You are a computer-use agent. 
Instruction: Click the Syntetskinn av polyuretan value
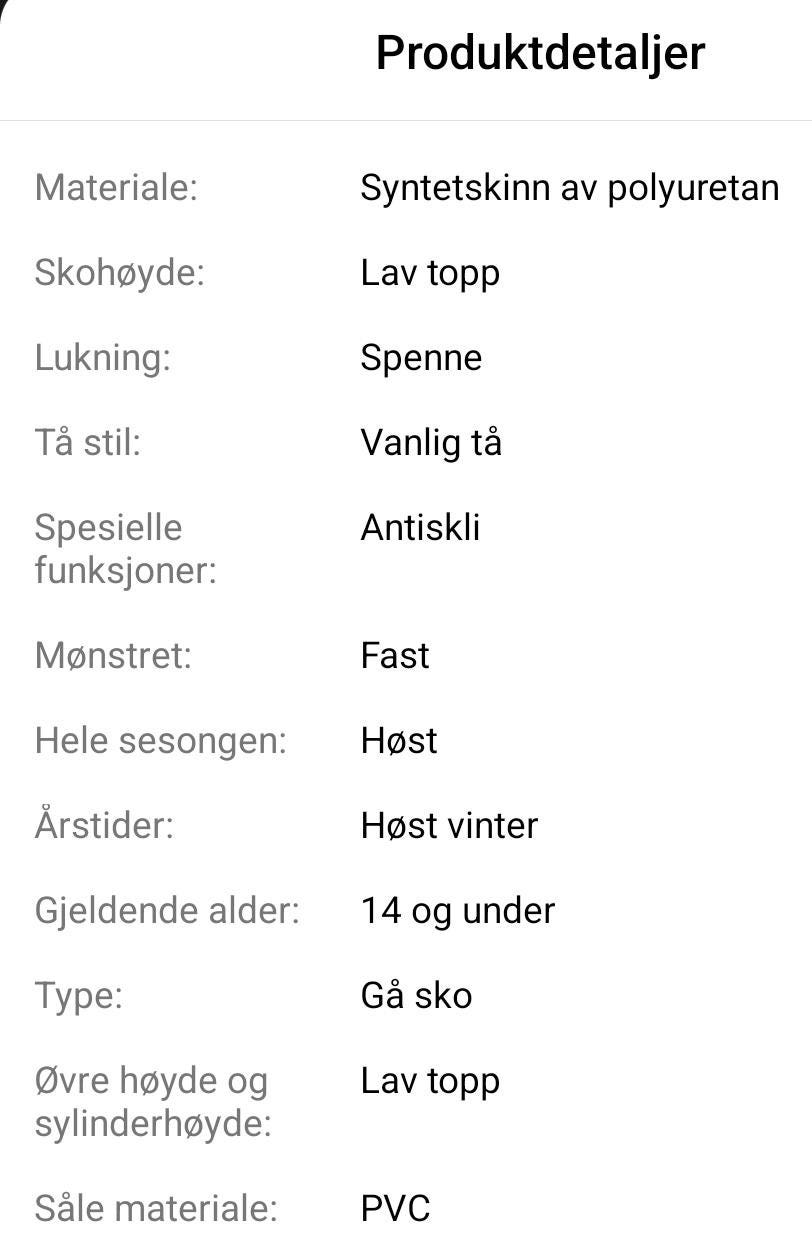[570, 189]
